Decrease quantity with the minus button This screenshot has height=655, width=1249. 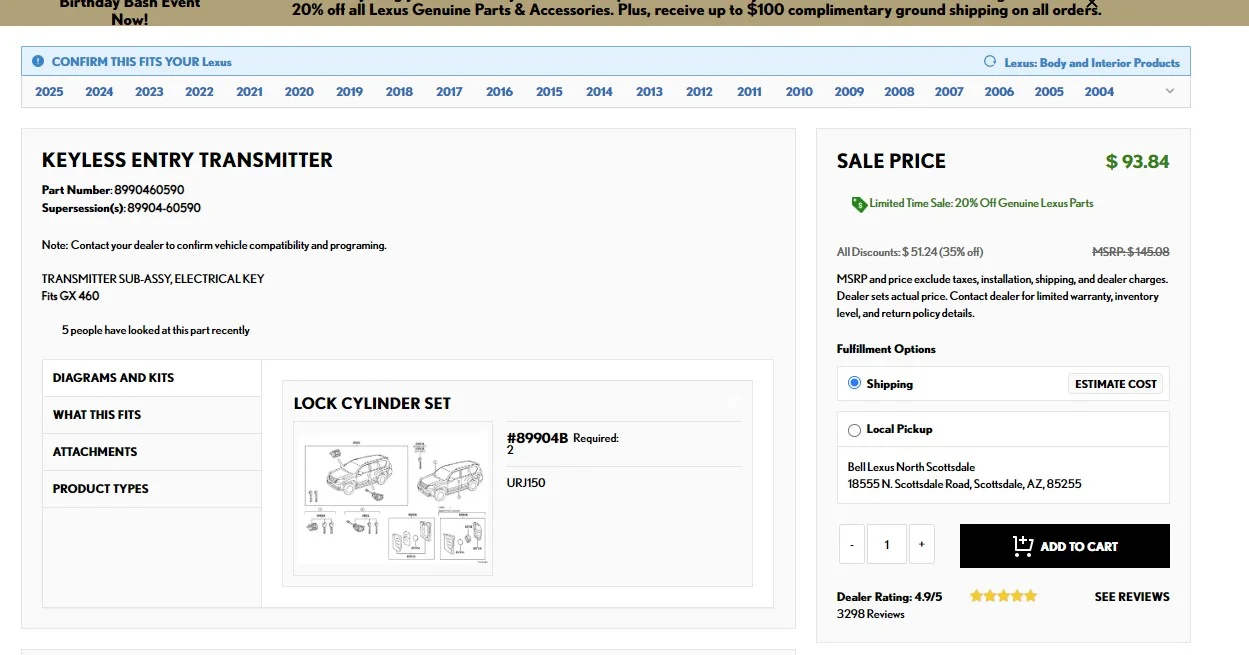tap(851, 545)
